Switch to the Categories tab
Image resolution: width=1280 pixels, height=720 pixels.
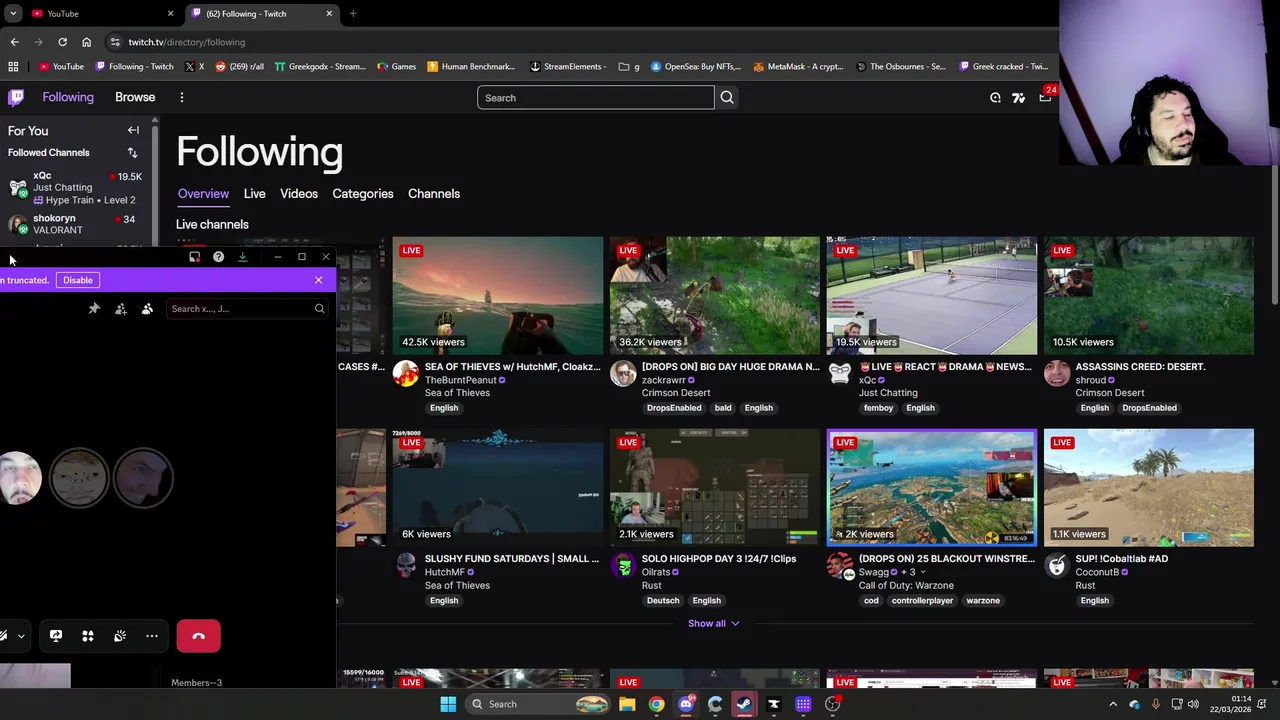pyautogui.click(x=363, y=193)
